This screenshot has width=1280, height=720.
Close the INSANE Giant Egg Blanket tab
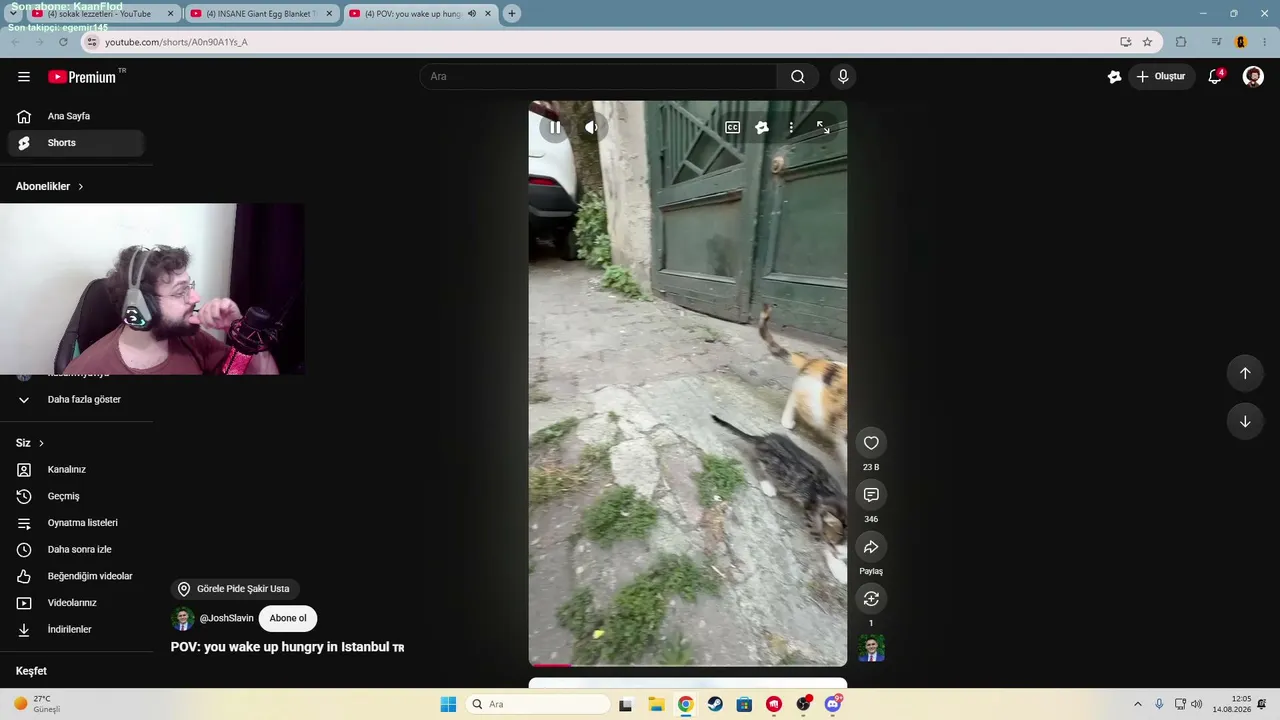(328, 14)
